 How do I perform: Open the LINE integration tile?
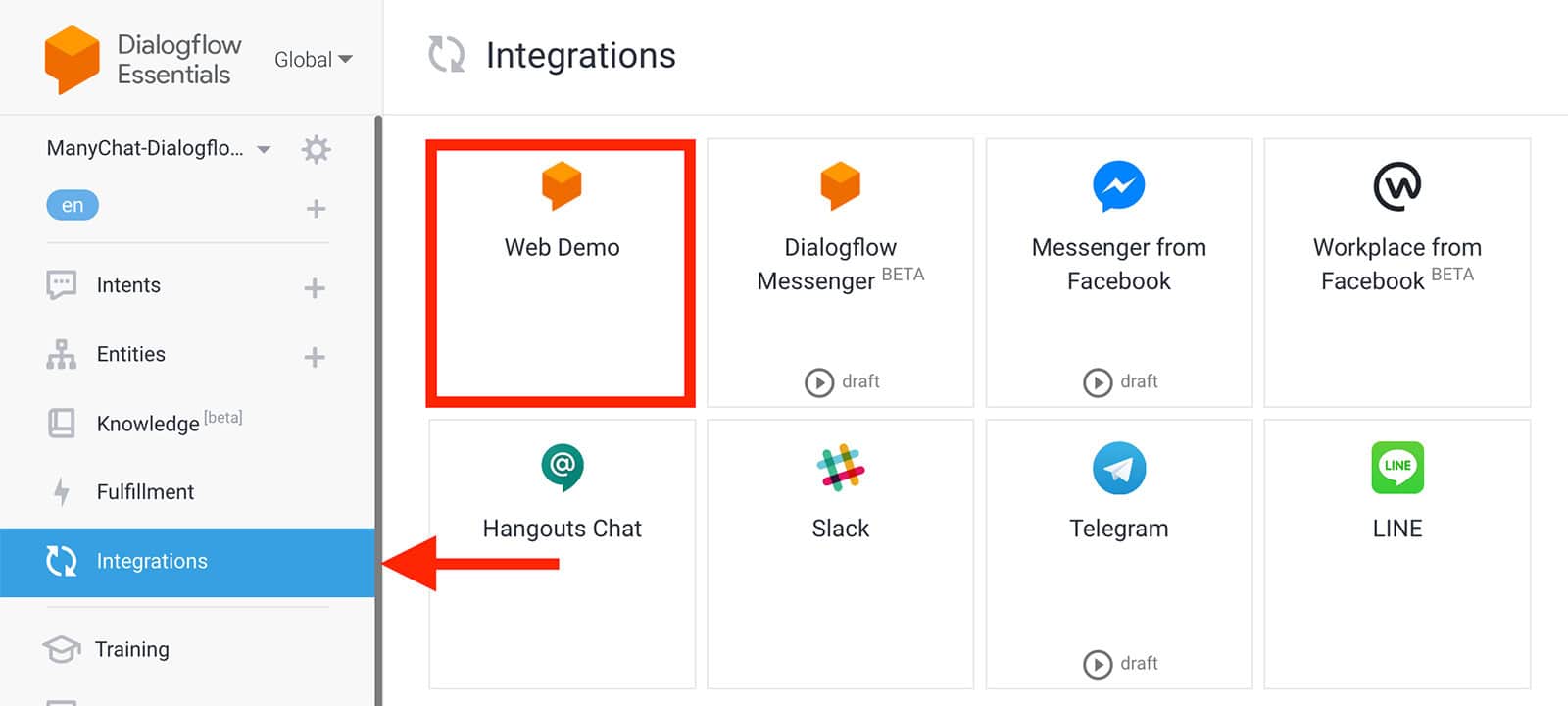(1397, 554)
